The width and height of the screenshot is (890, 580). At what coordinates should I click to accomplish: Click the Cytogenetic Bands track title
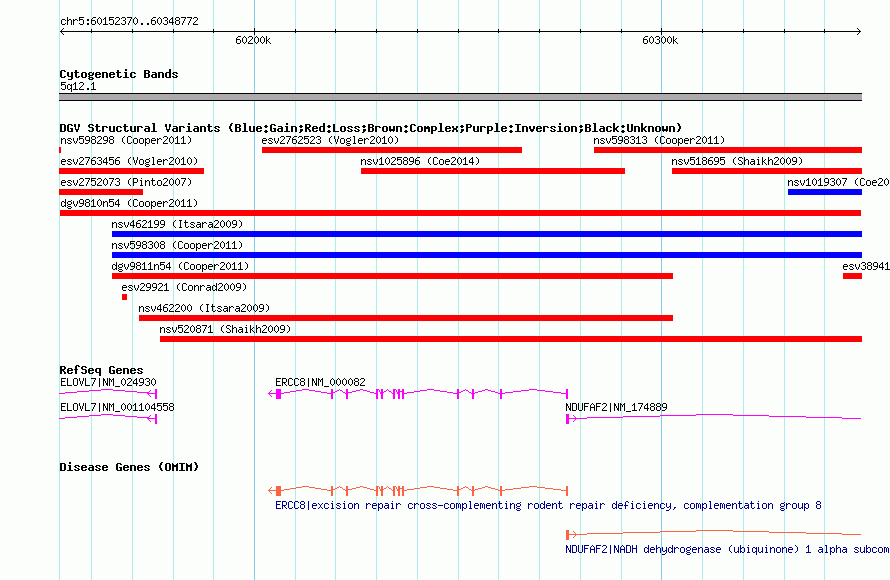119,74
